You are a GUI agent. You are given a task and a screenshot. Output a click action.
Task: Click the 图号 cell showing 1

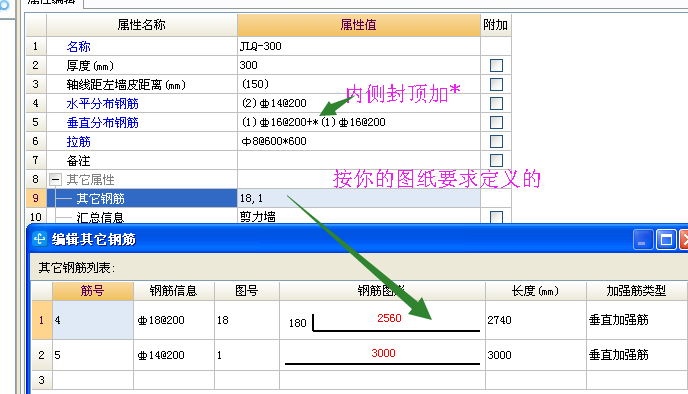click(247, 355)
